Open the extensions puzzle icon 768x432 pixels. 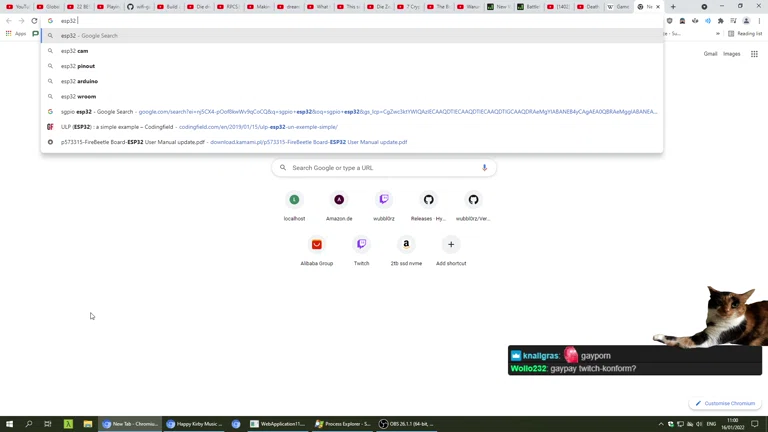click(720, 20)
